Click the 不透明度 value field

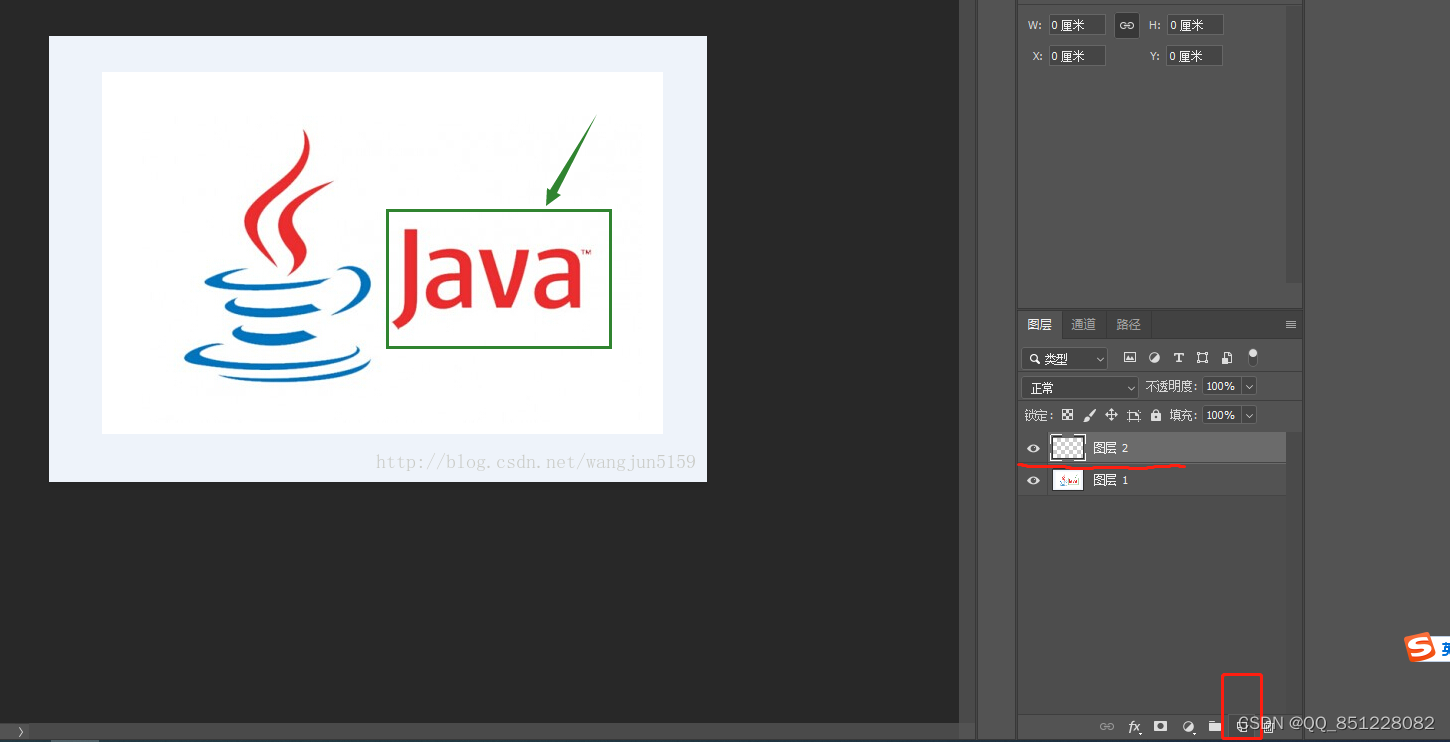point(1221,386)
